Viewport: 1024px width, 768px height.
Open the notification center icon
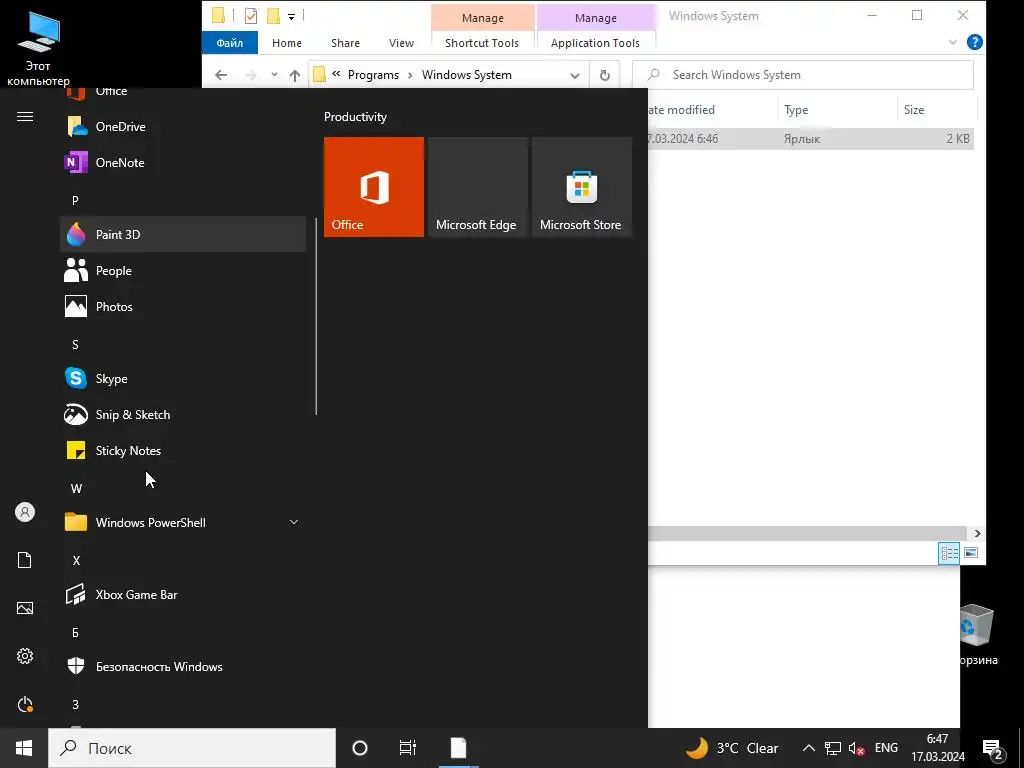993,749
